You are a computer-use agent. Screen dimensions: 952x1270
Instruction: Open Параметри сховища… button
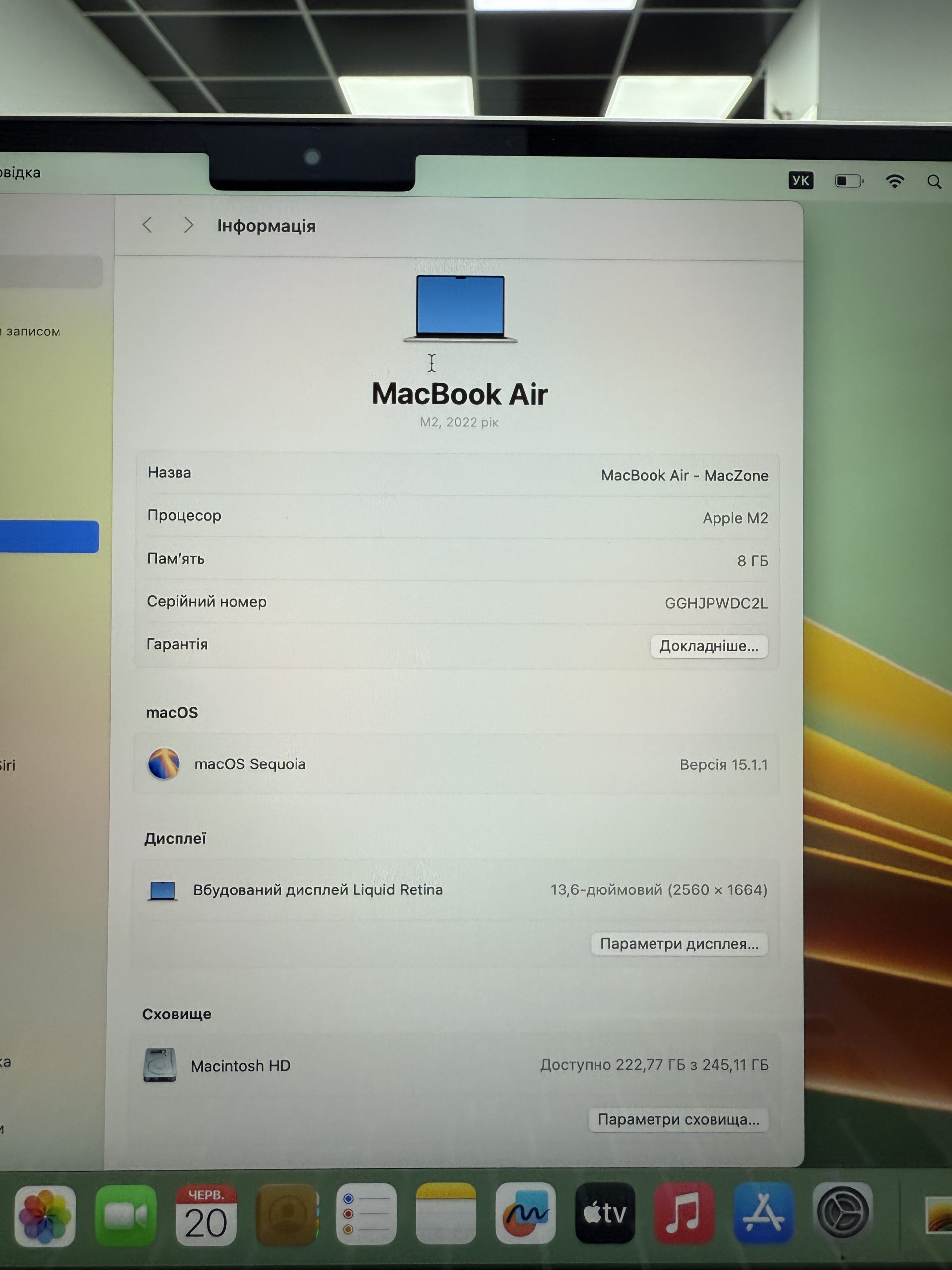(x=678, y=1120)
